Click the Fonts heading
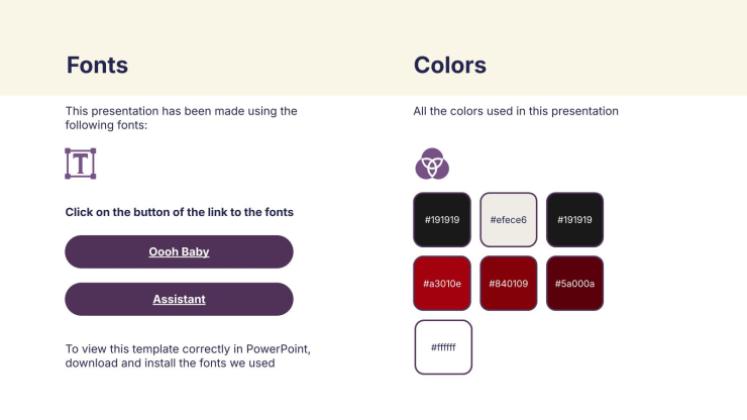Viewport: 747px width, 420px height. tap(97, 66)
